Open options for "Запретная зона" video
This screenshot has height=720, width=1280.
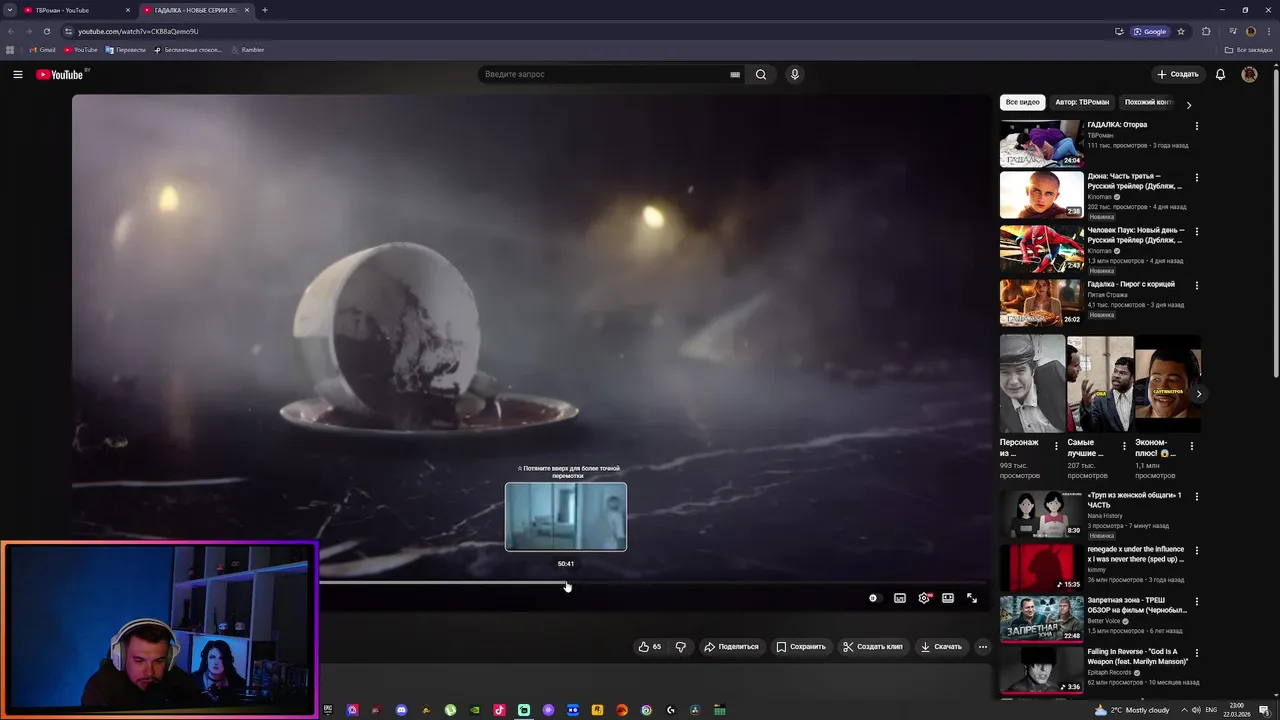pyautogui.click(x=1196, y=602)
